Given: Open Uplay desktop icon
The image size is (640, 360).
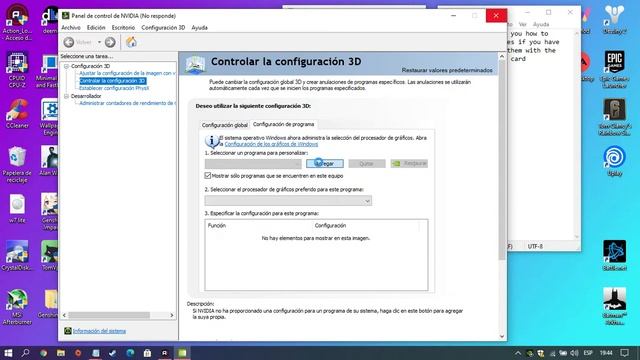Looking at the screenshot, I should coord(614,162).
